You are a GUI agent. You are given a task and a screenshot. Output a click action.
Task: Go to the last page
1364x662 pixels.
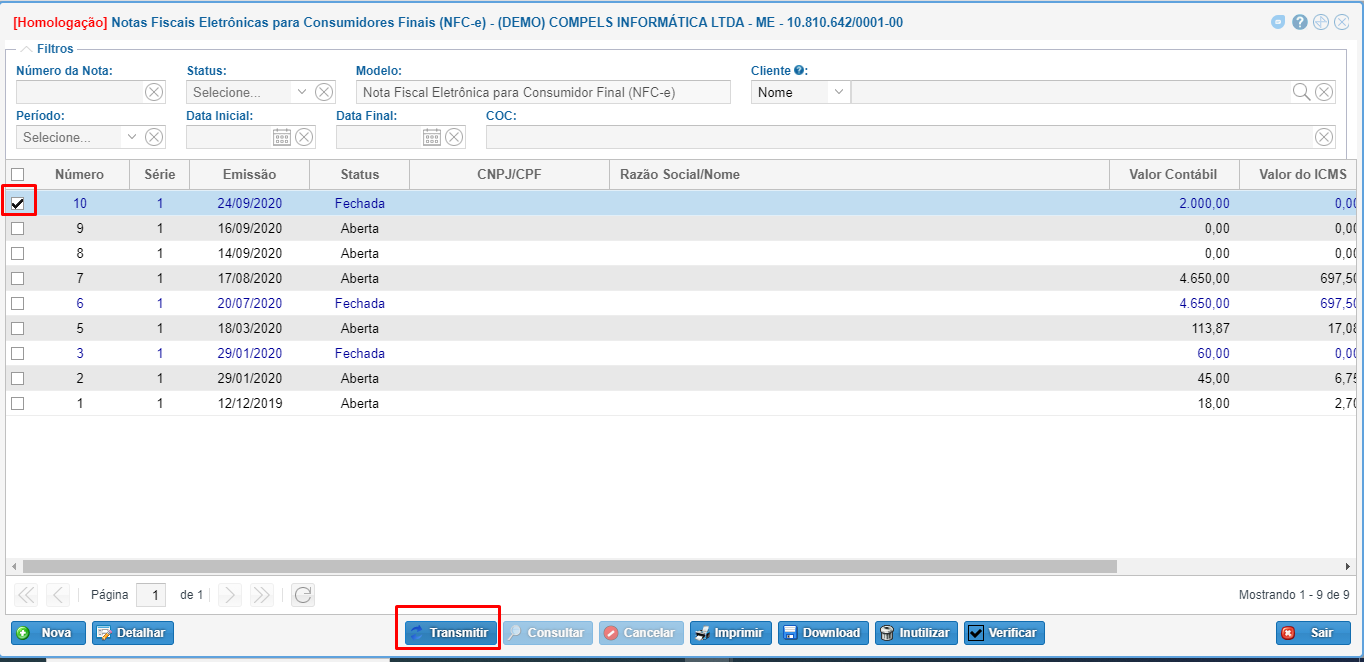(x=262, y=595)
